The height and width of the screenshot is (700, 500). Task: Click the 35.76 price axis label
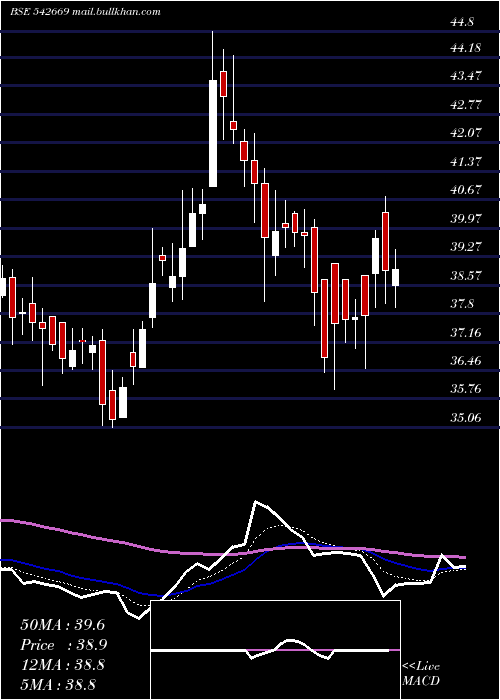pos(466,389)
